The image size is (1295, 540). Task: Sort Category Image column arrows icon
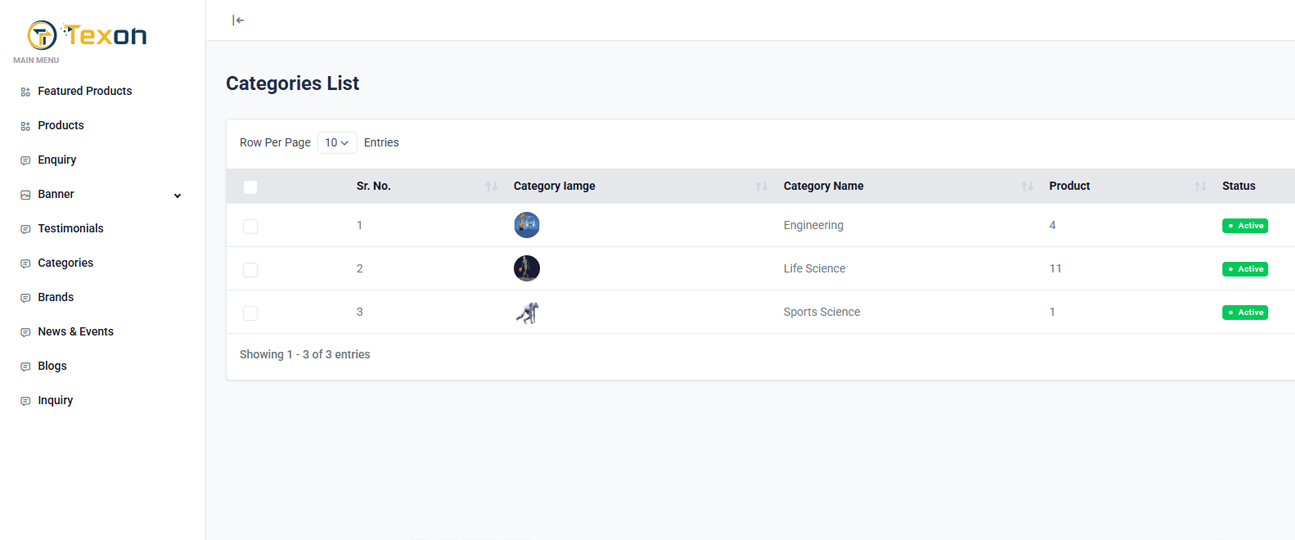(761, 187)
